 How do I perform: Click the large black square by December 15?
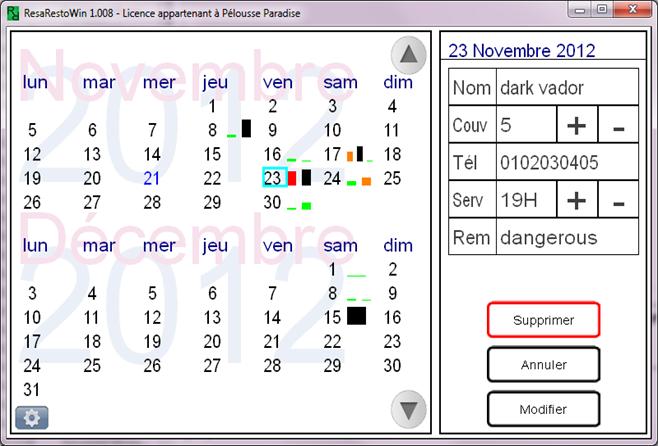357,316
